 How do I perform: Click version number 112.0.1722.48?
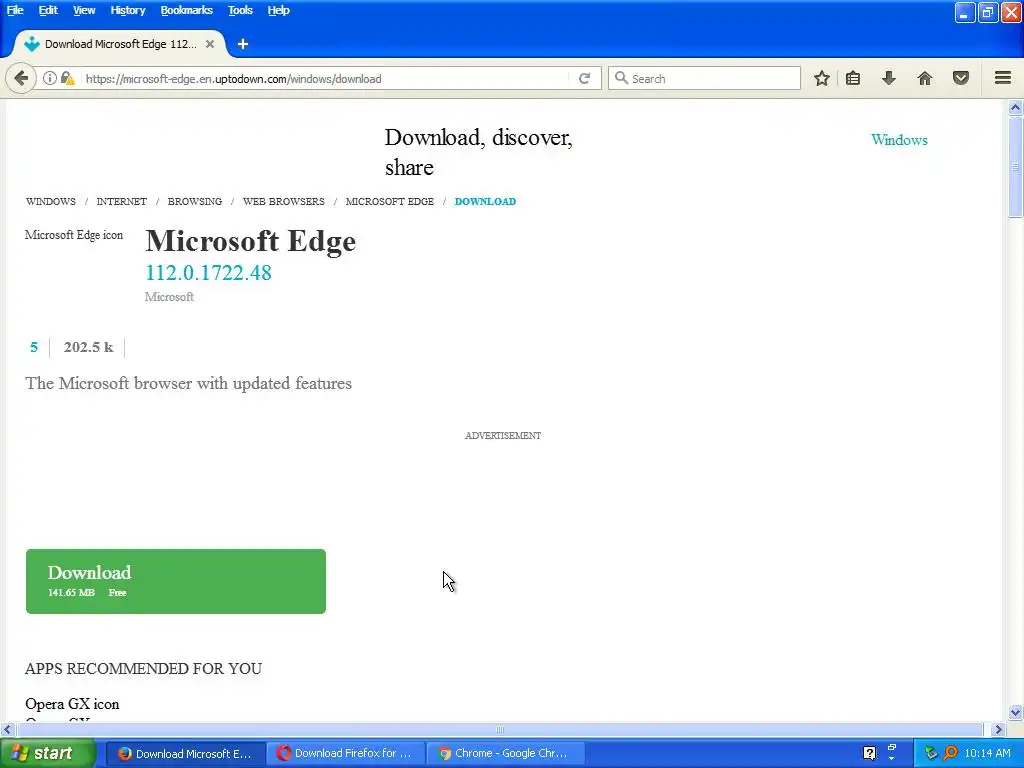[208, 272]
